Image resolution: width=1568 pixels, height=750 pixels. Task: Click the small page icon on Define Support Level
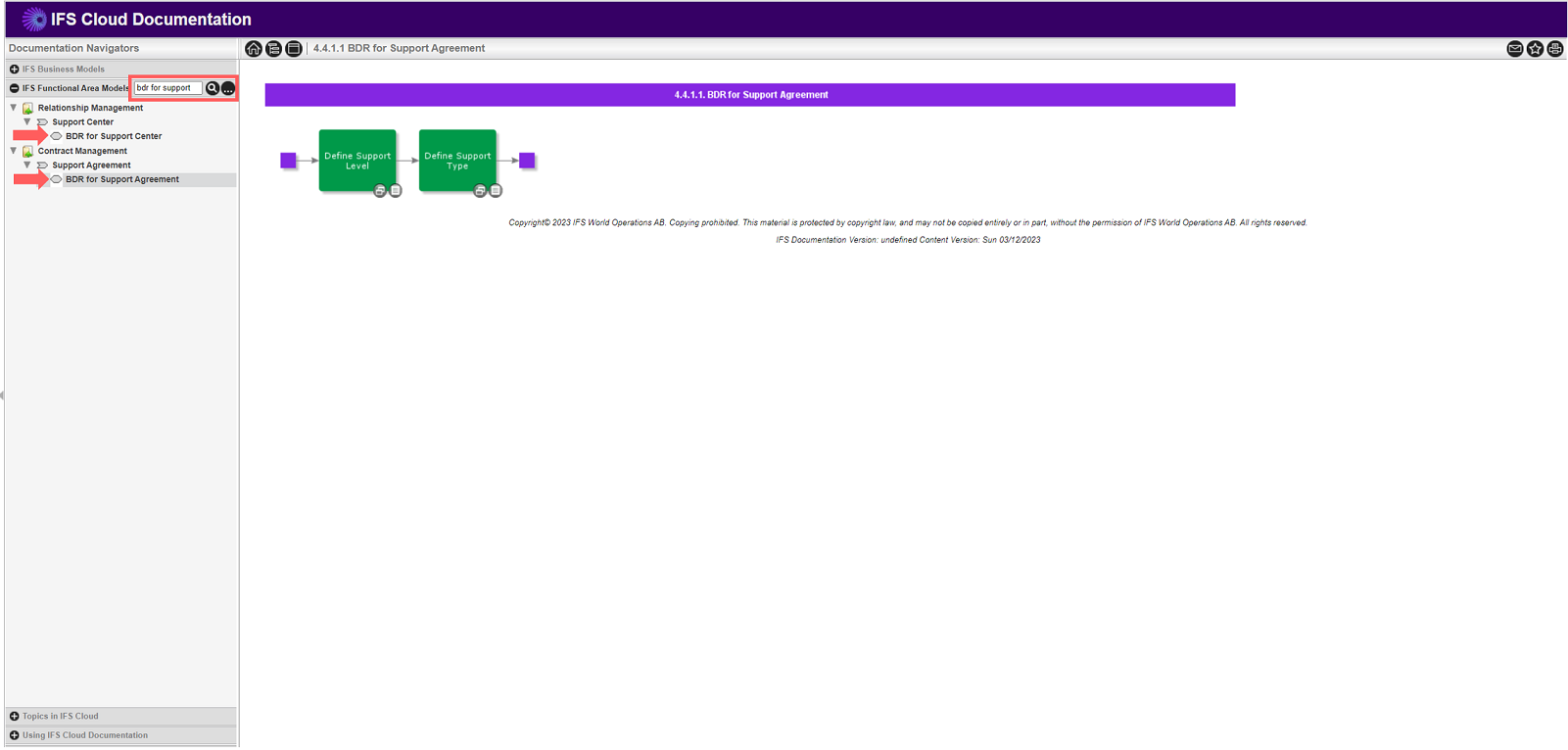pyautogui.click(x=396, y=191)
